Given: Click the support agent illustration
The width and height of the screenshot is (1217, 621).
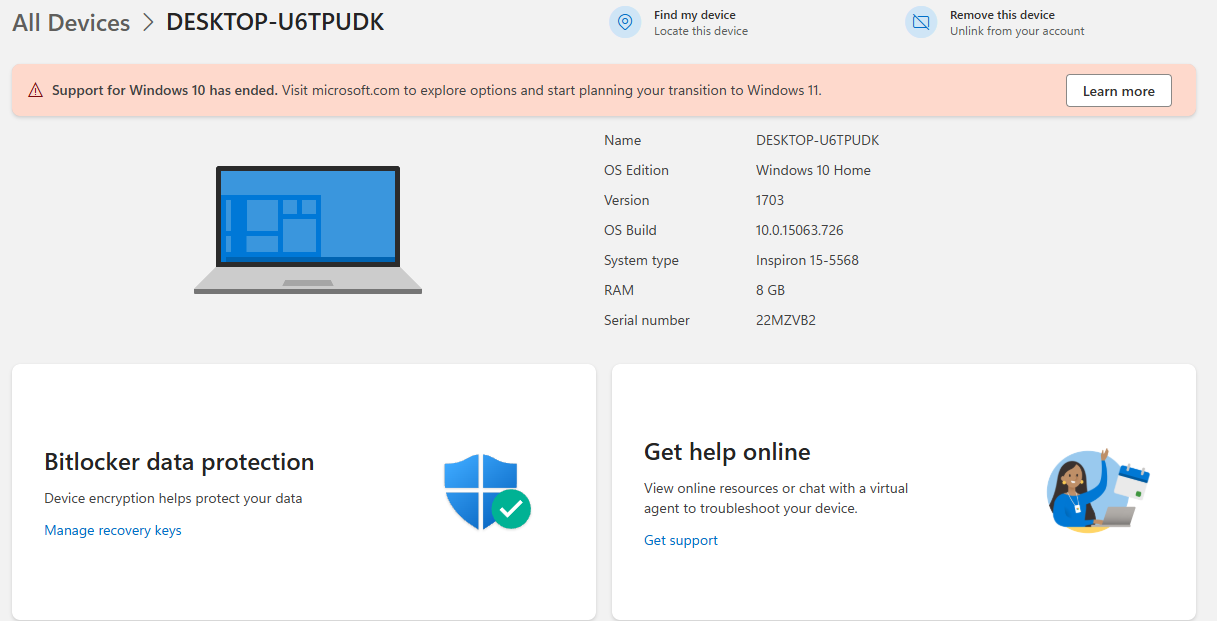Looking at the screenshot, I should tap(1098, 490).
